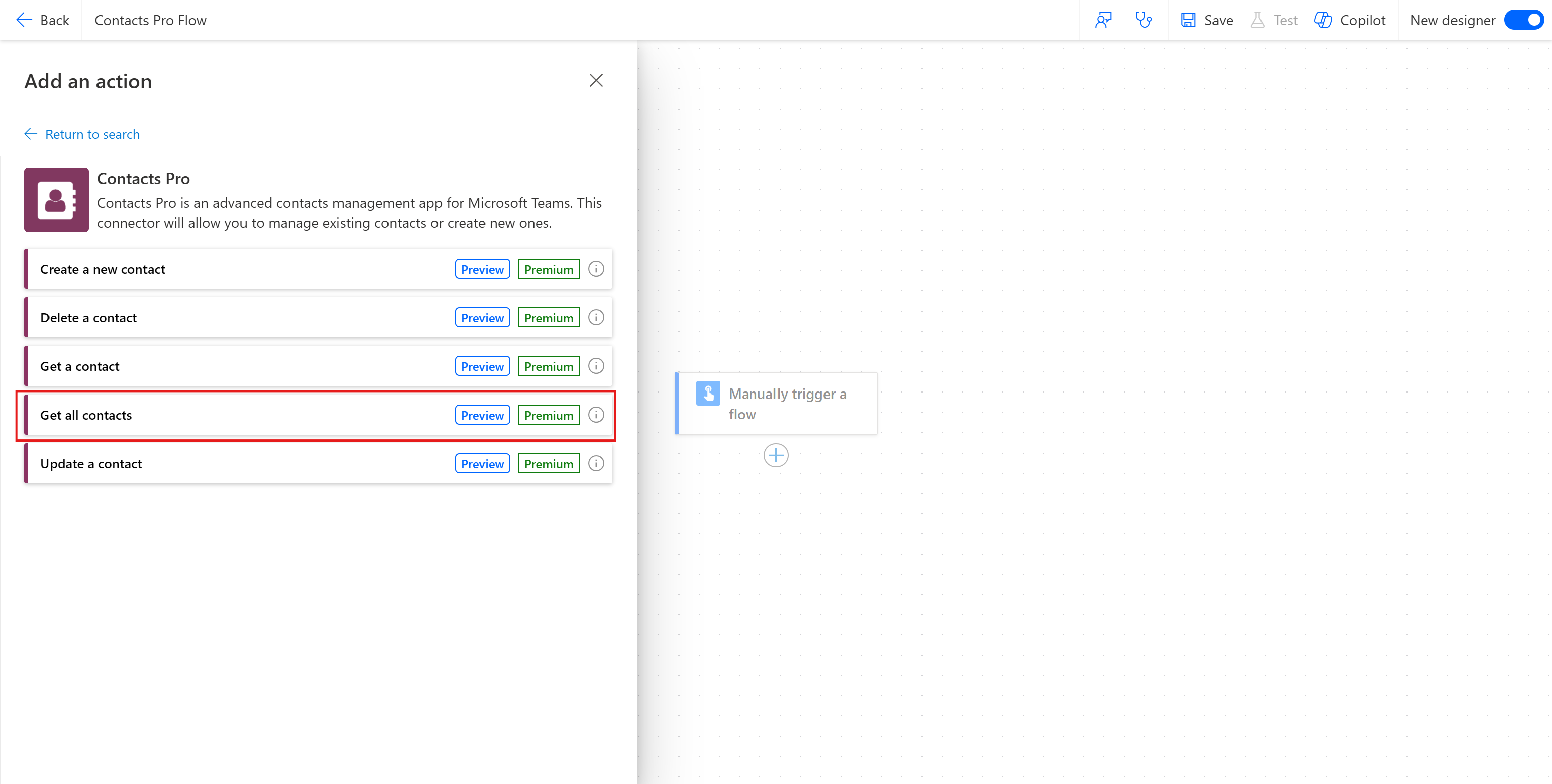Expand info tooltip for Get a contact
The width and height of the screenshot is (1552, 784).
pyautogui.click(x=596, y=366)
